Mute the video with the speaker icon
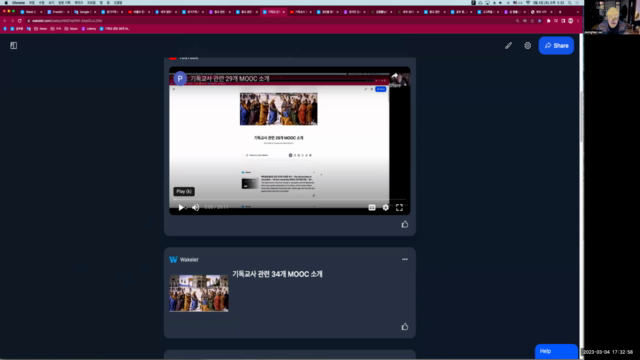The image size is (640, 360). point(196,207)
